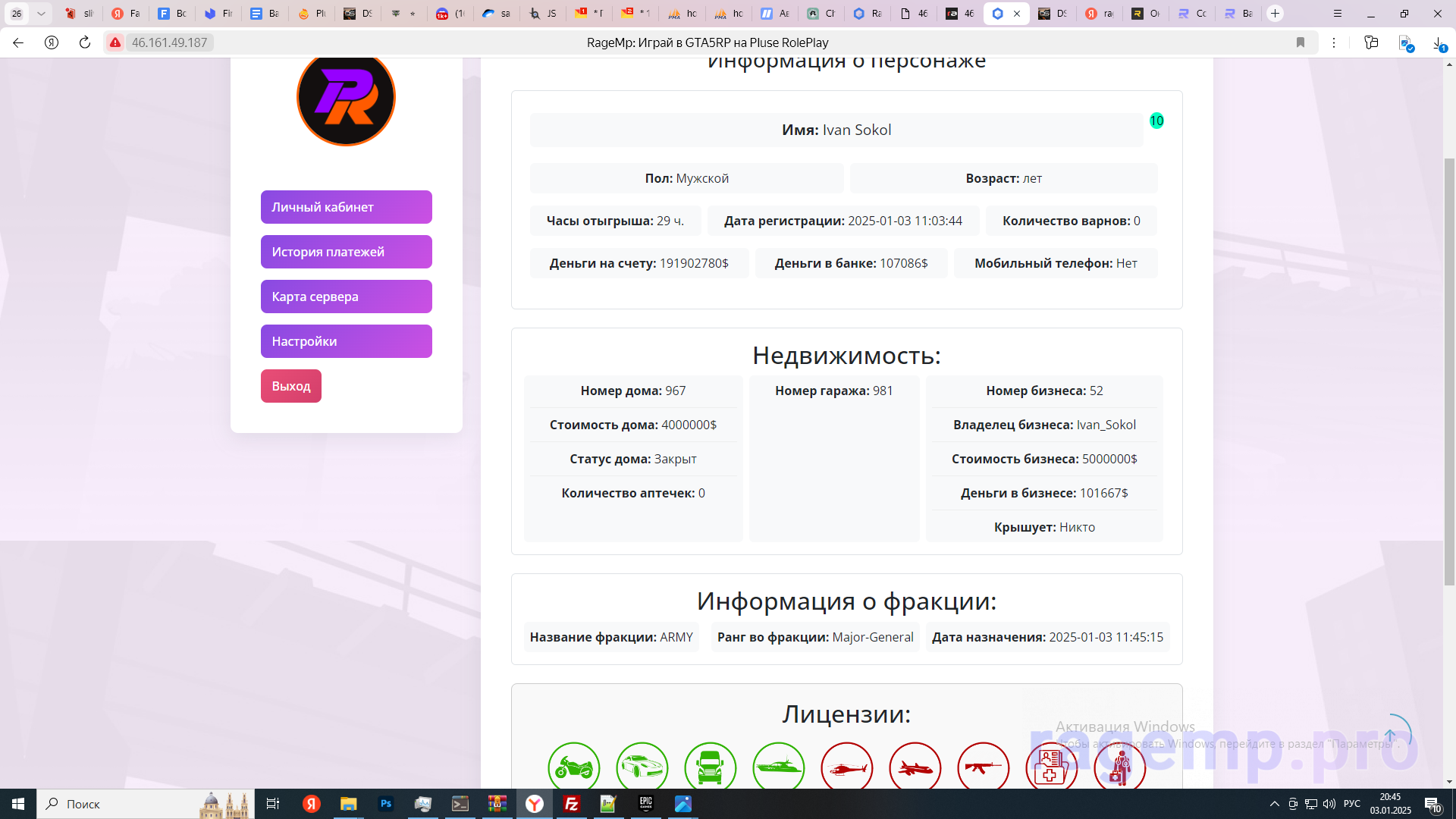
Task: Click the boat license icon
Action: coord(779,767)
